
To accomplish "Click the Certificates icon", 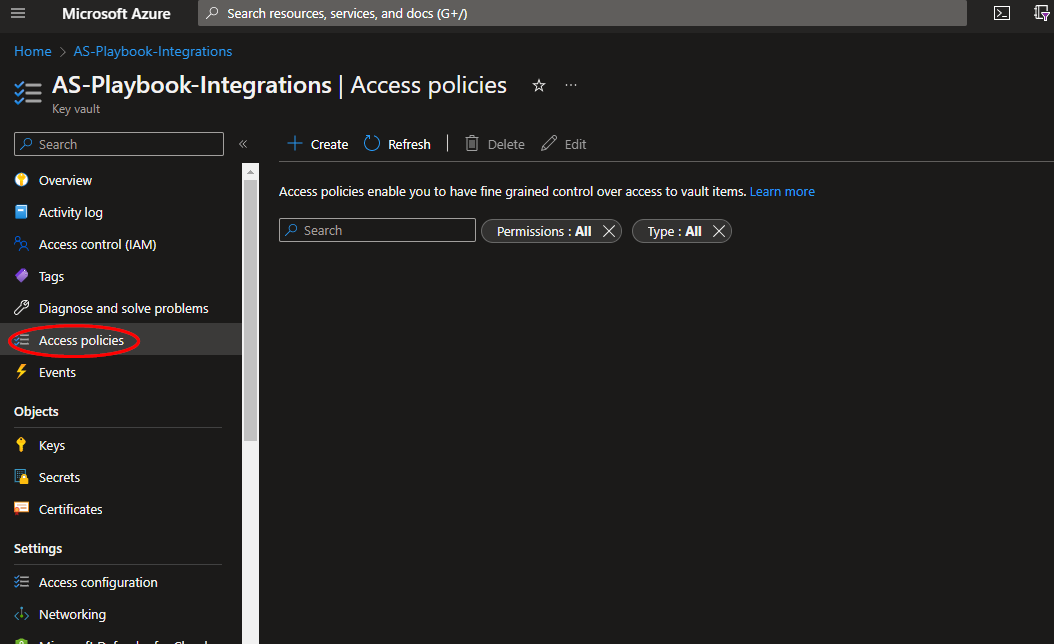I will (22, 508).
